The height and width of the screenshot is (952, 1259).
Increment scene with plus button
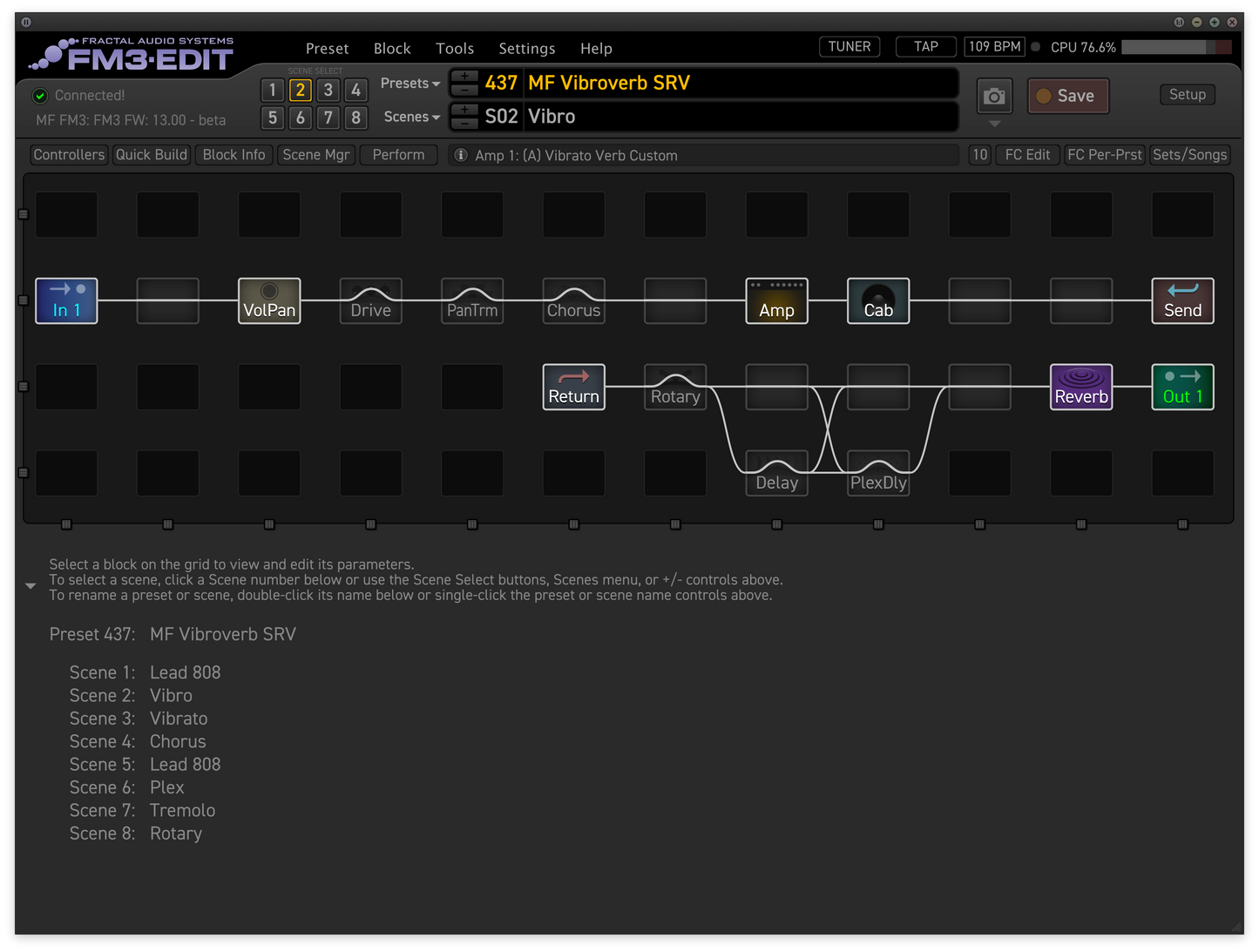pyautogui.click(x=465, y=110)
